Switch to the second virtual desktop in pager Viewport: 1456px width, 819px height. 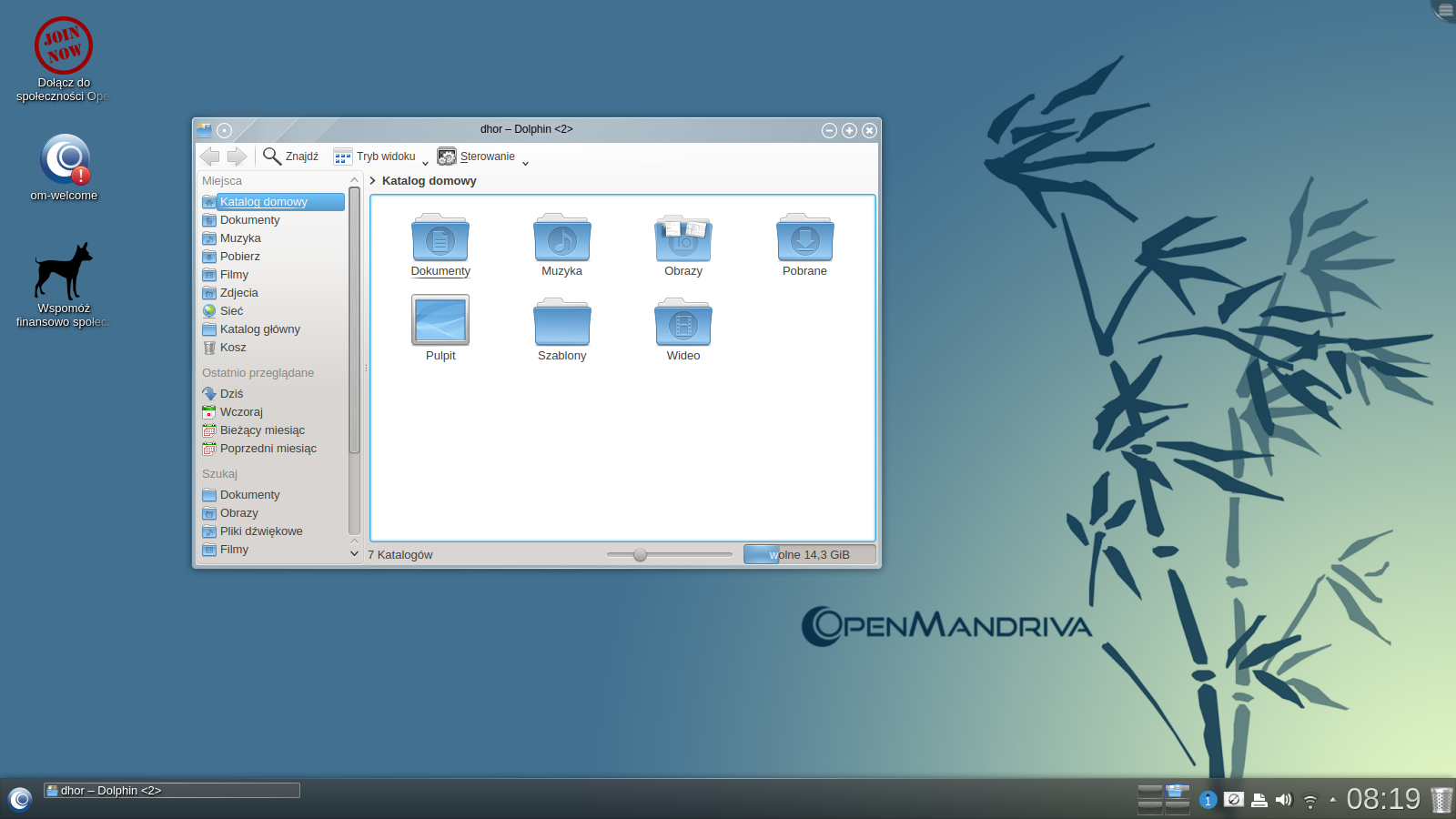click(x=1177, y=792)
